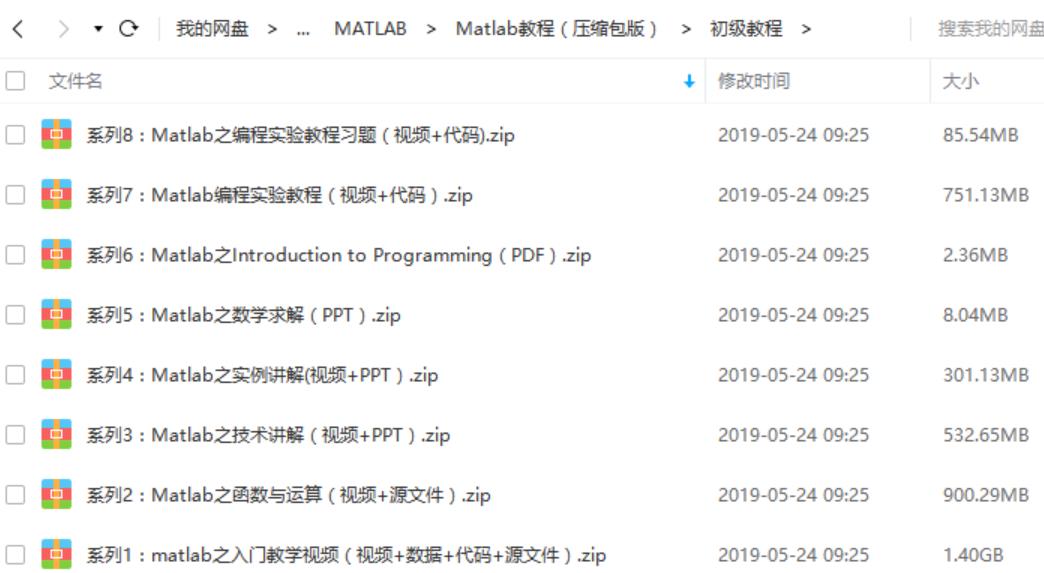The image size is (1044, 573).
Task: Open the navigation history dropdown arrow
Action: 98,29
